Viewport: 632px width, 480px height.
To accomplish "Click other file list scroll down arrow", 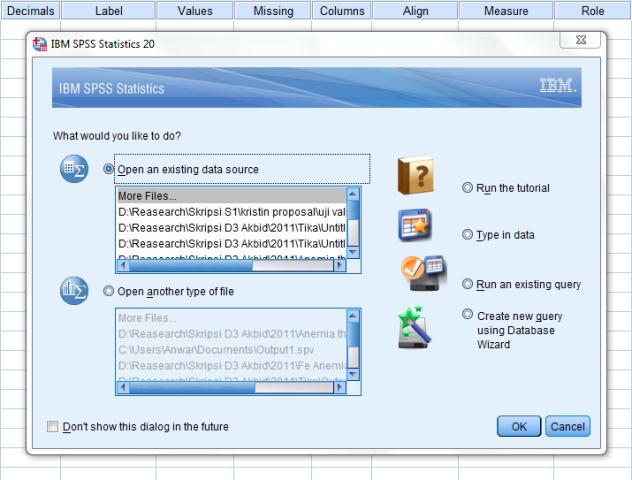I will (353, 374).
